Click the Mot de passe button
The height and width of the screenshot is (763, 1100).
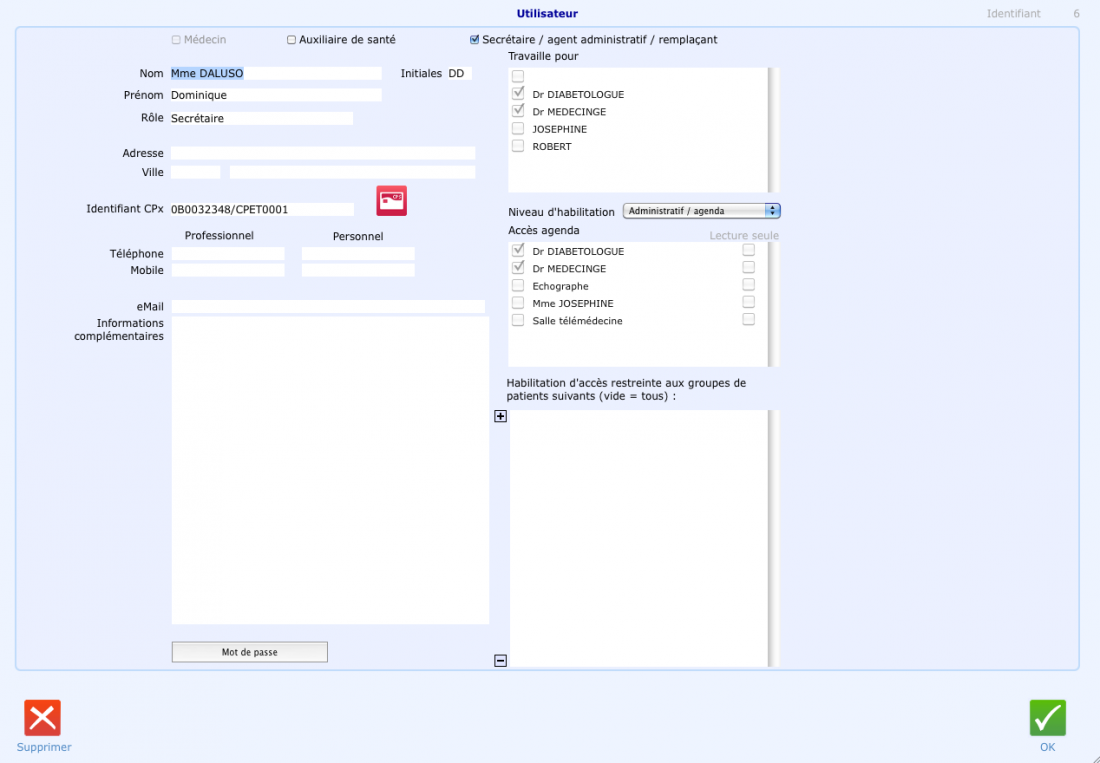click(x=250, y=652)
